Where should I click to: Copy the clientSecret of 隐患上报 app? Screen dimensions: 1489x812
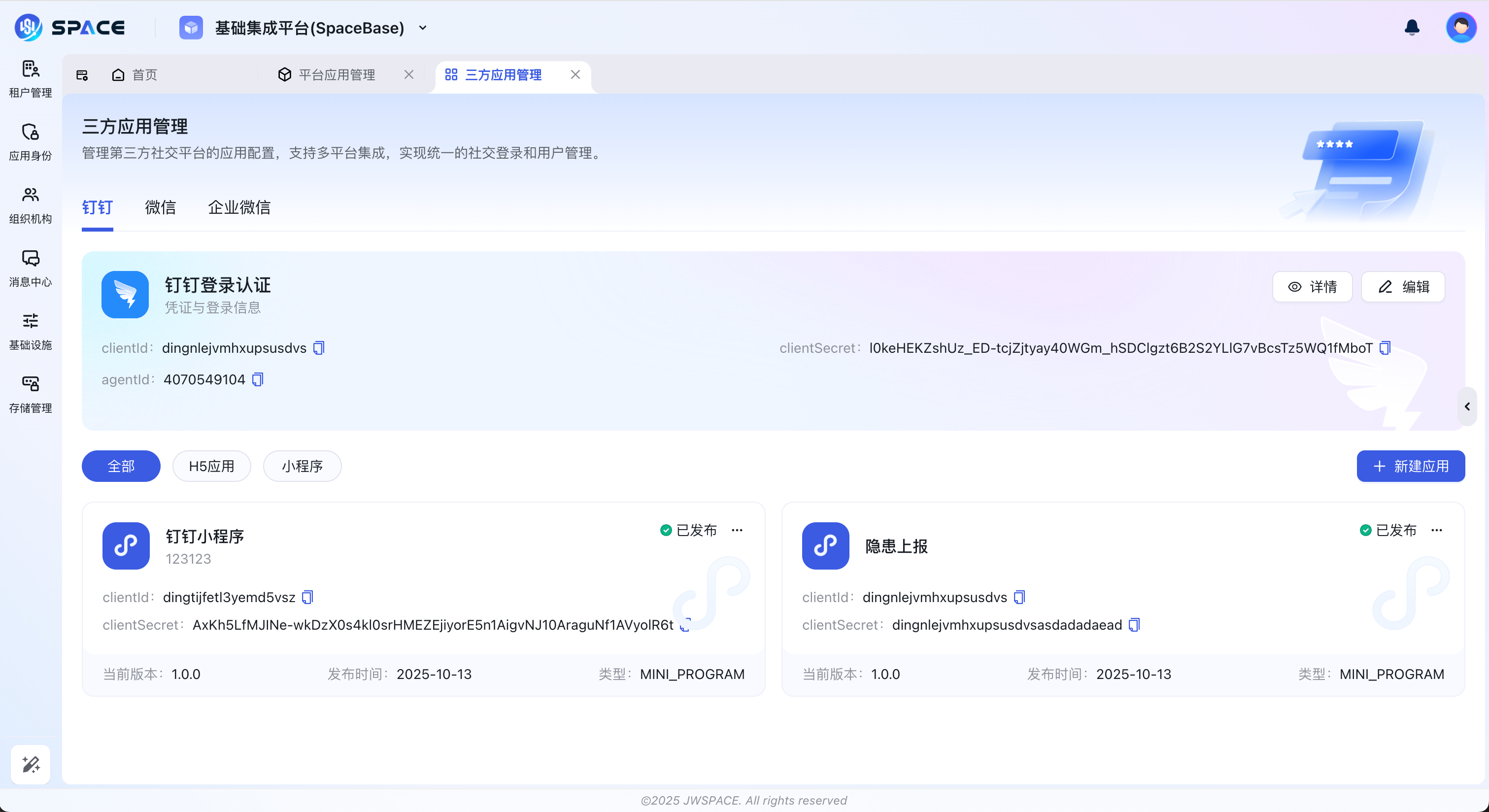point(1134,625)
